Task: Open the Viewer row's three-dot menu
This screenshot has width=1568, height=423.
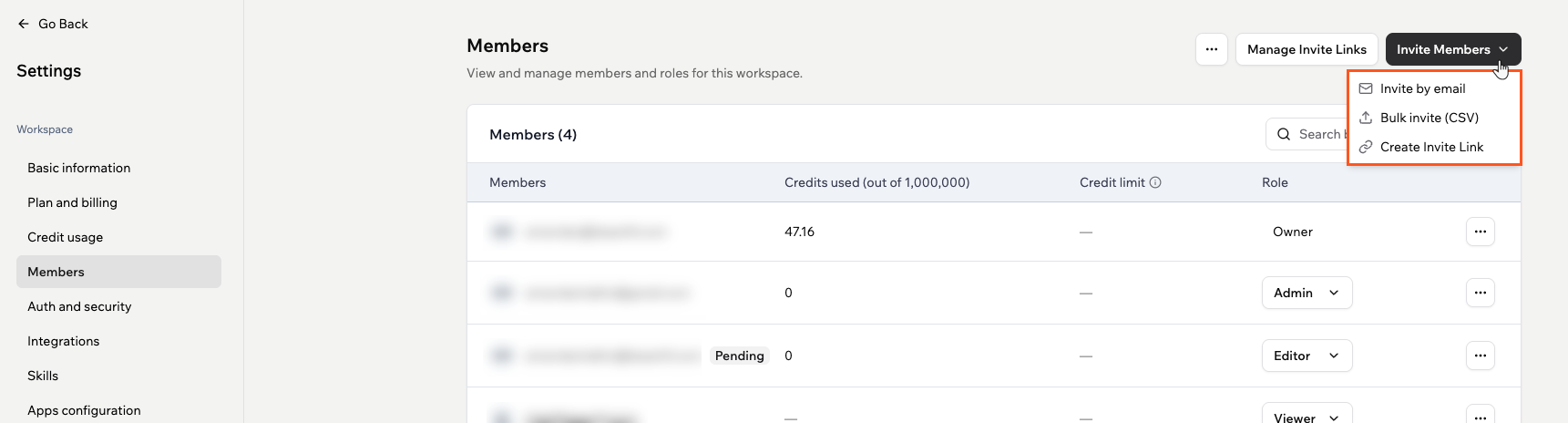Action: (x=1481, y=415)
